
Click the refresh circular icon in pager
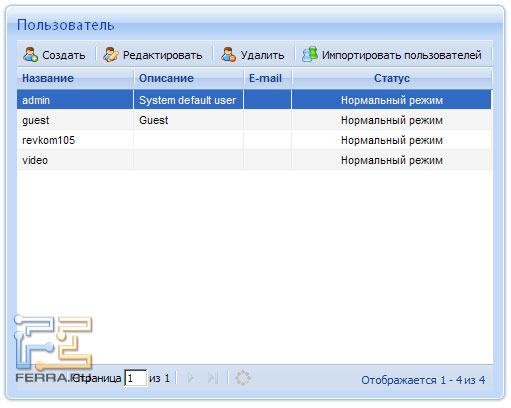point(243,378)
